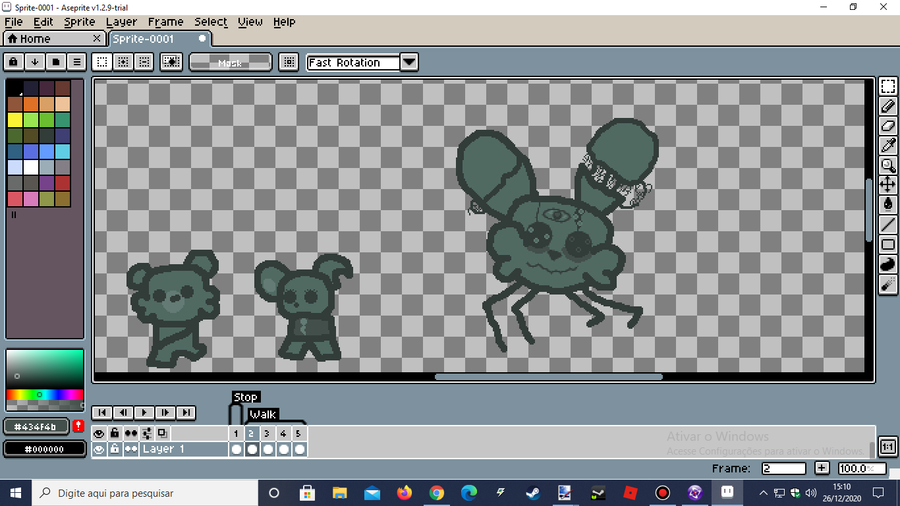Play the animation
The image size is (900, 506).
(144, 412)
